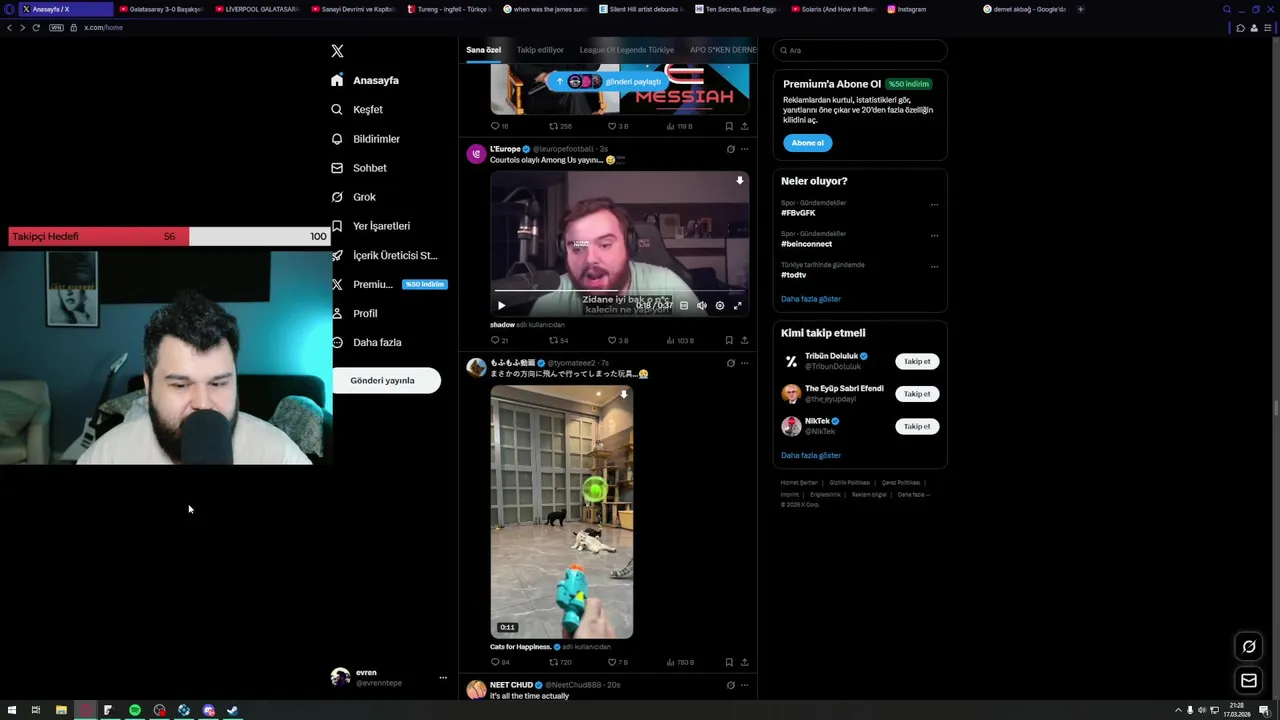The height and width of the screenshot is (720, 1280).
Task: Open Premium sidebar item
Action: [388, 284]
